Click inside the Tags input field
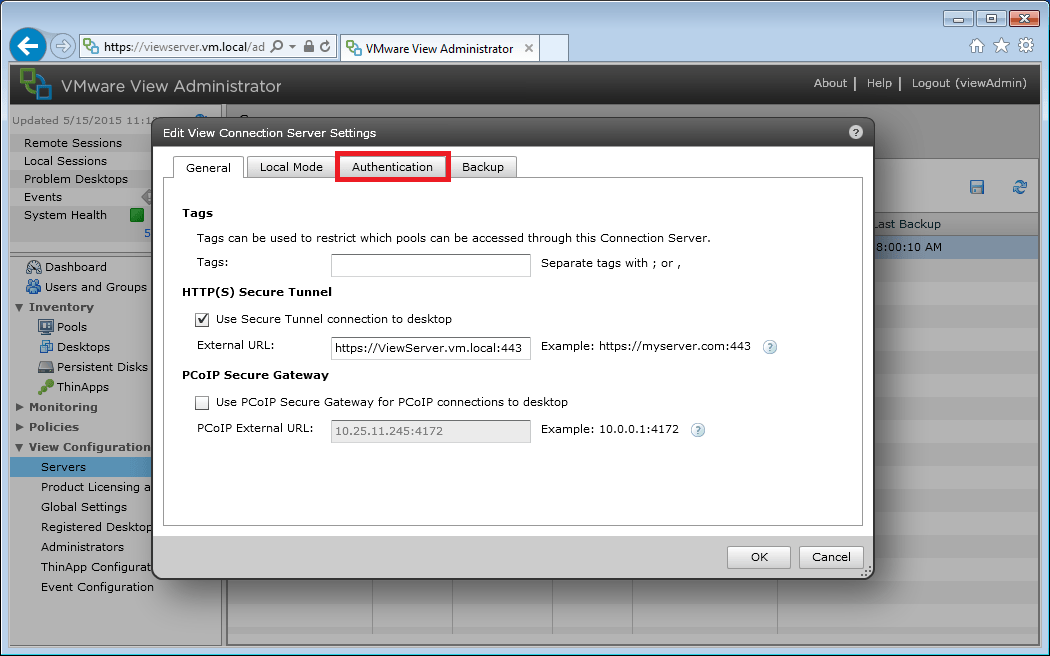The height and width of the screenshot is (656, 1050). 430,265
